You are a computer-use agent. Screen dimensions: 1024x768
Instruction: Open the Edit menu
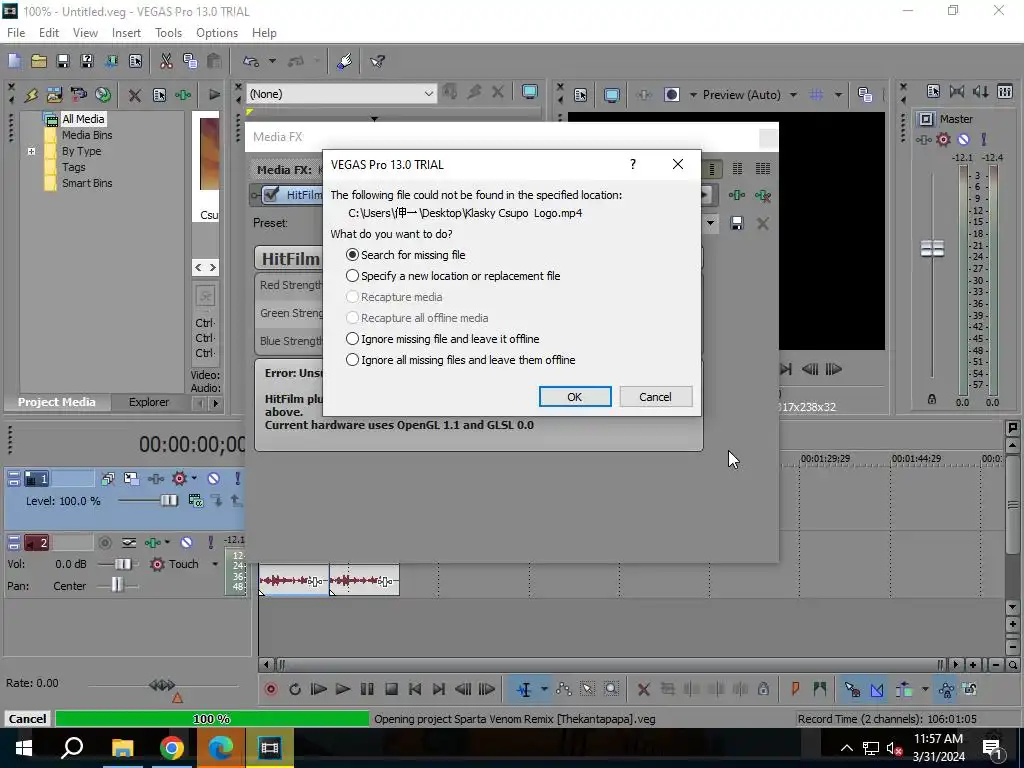(49, 33)
